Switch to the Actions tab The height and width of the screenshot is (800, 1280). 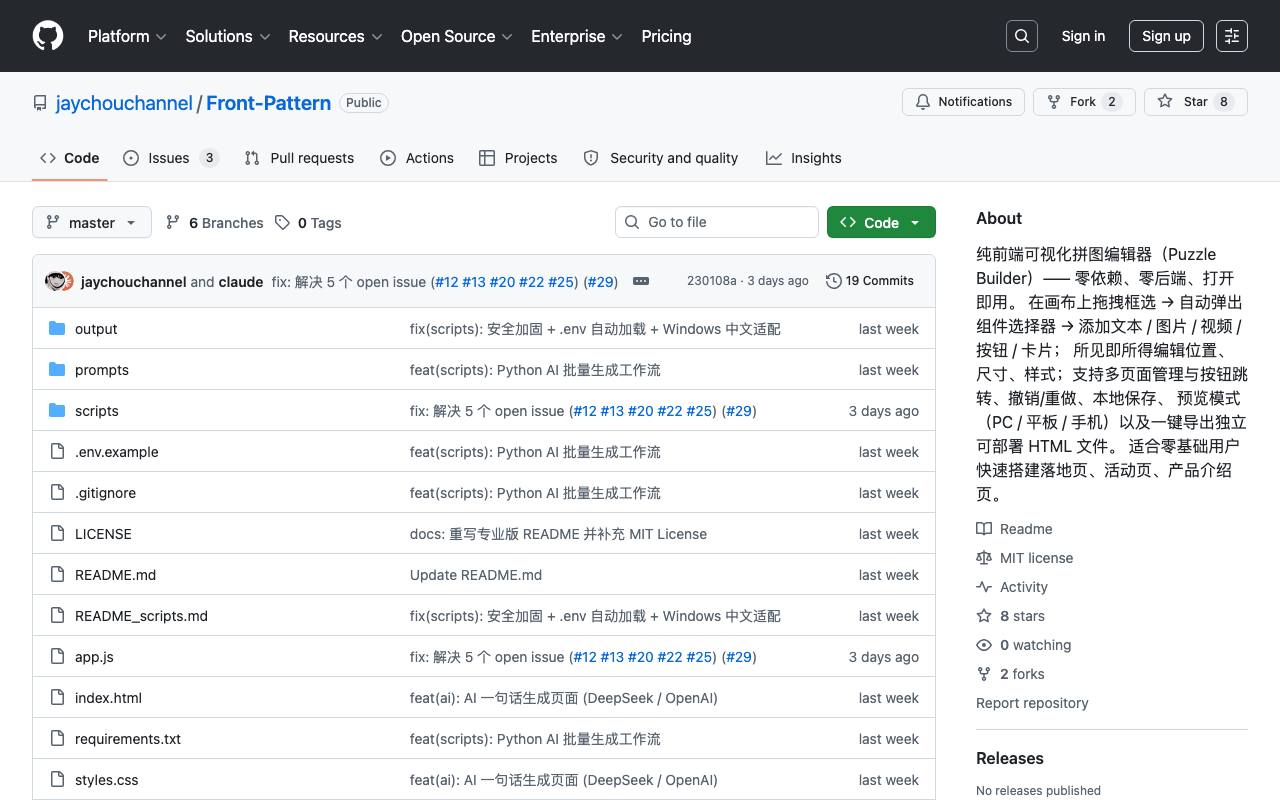[417, 158]
